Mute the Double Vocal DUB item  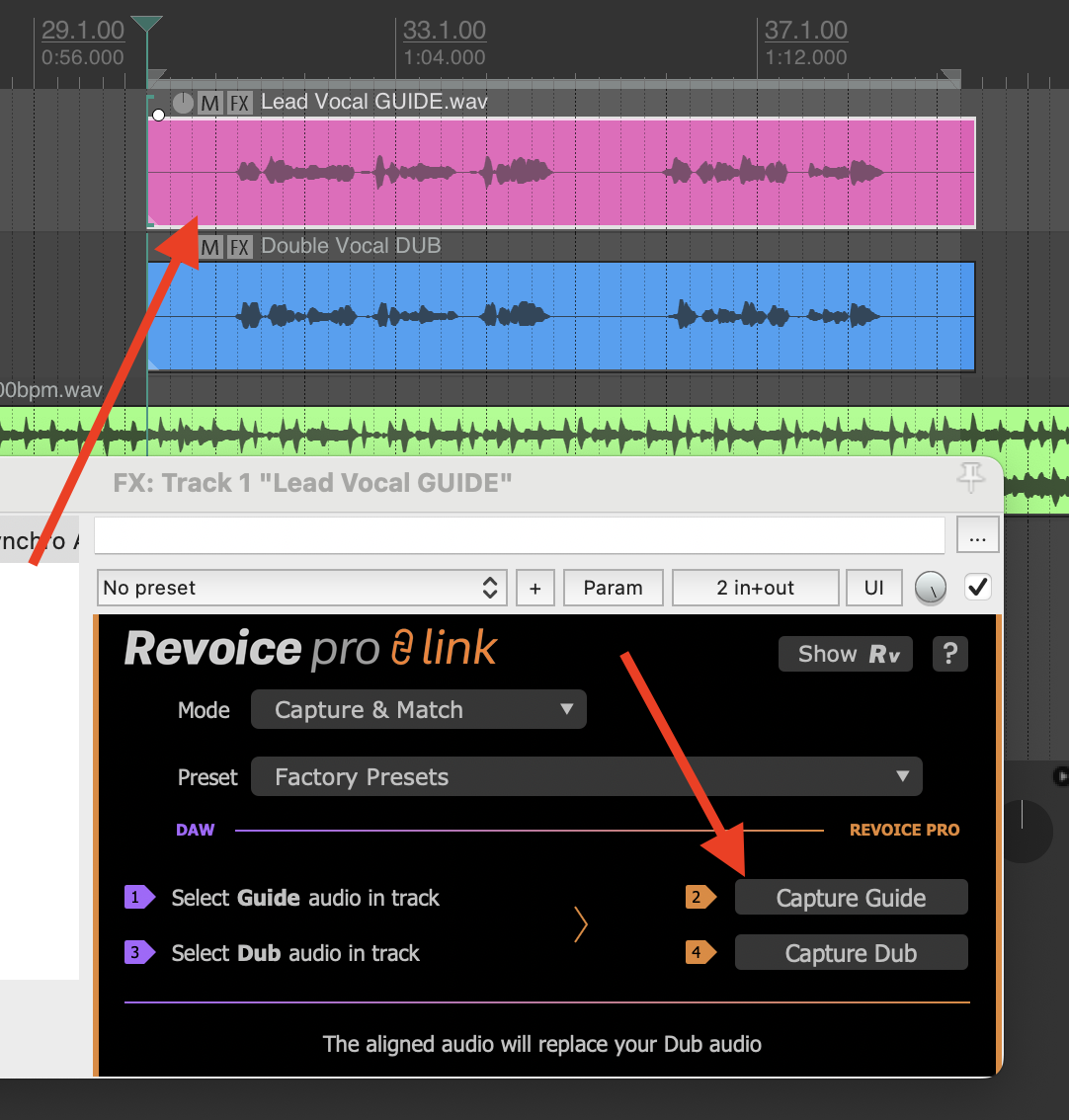coord(210,247)
